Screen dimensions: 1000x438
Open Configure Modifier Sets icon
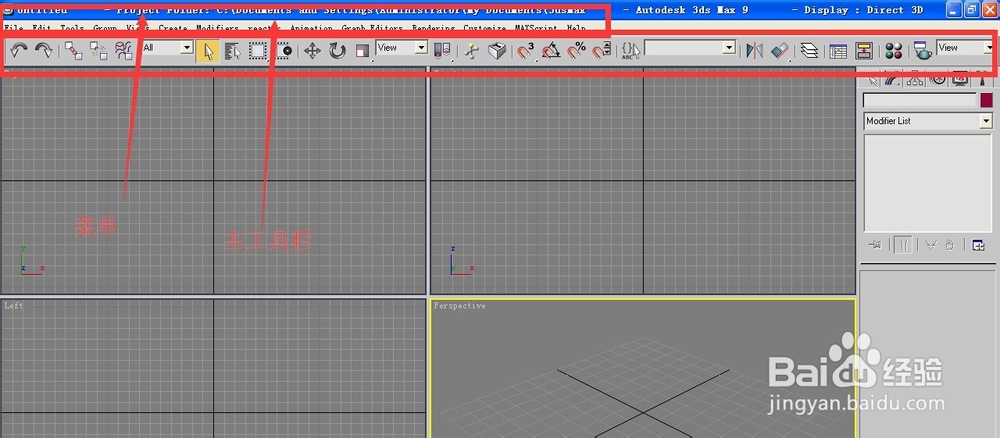coord(978,245)
